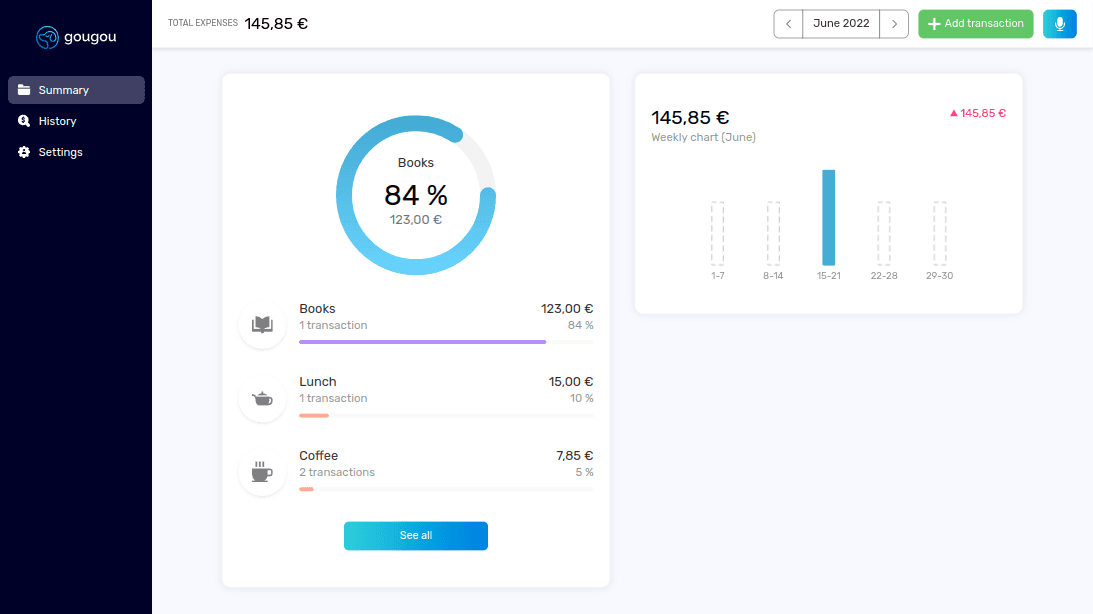Screen dimensions: 1093x614
Task: Click the See all button
Action: click(415, 536)
